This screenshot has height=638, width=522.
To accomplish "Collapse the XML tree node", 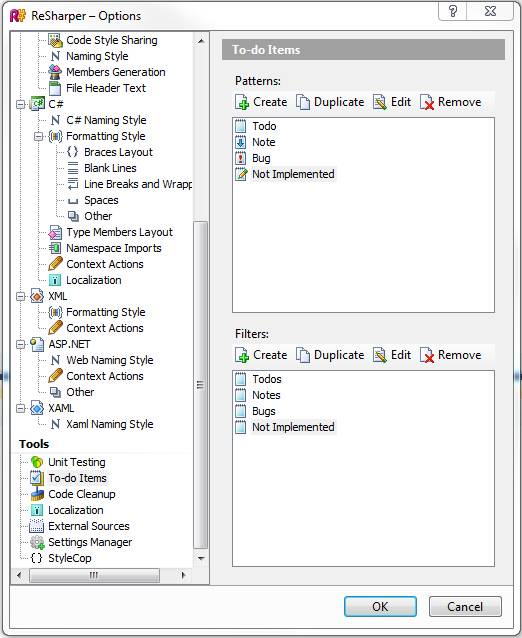I will point(20,297).
